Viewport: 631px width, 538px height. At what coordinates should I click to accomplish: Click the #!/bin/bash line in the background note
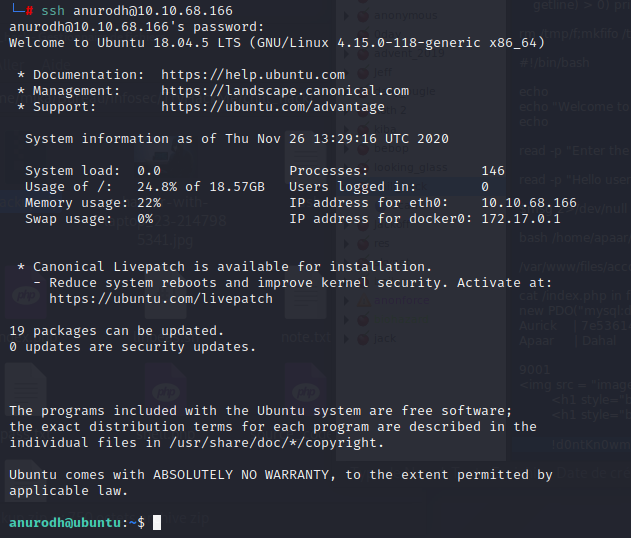[x=554, y=63]
